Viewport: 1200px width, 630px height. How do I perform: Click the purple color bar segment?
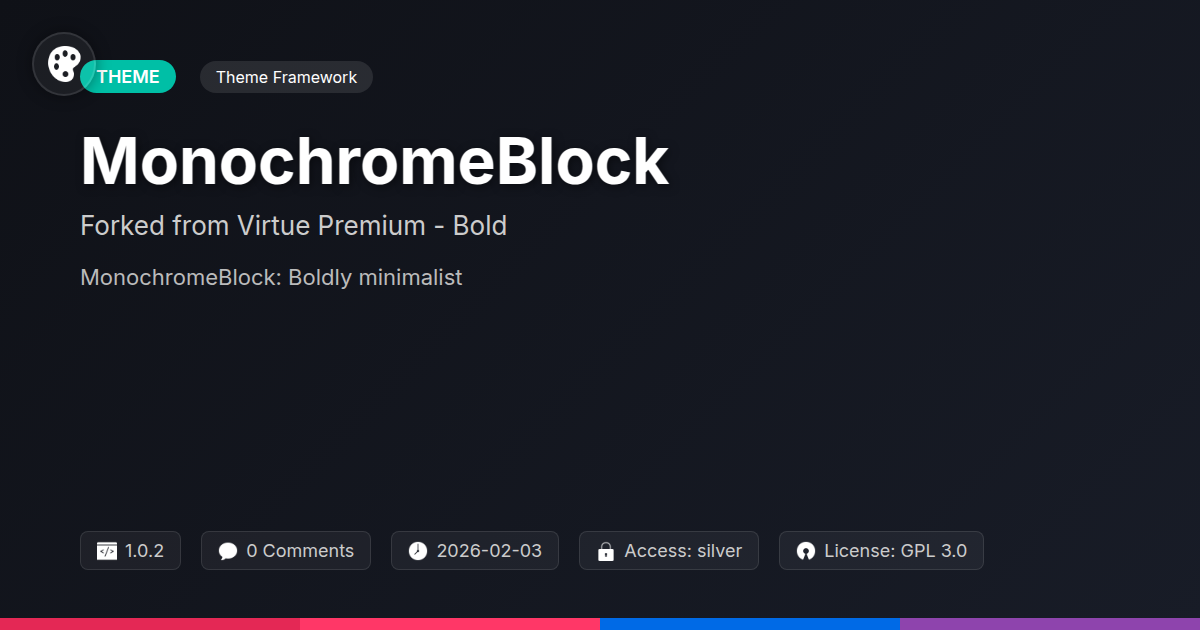click(1050, 623)
